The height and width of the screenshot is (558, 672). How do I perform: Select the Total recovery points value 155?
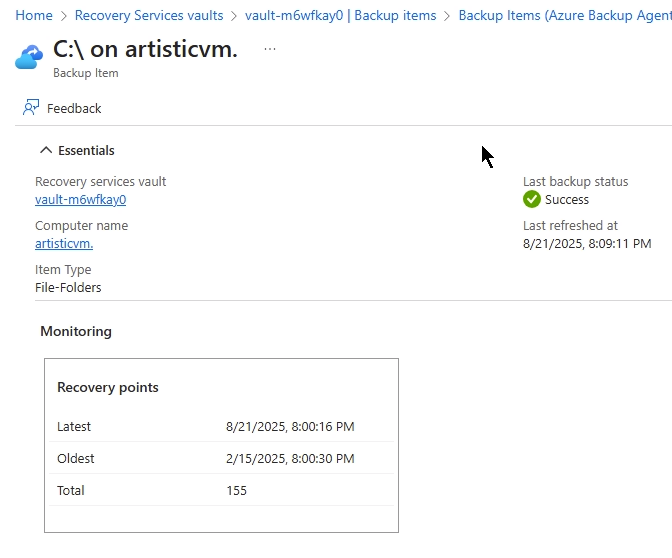click(x=237, y=490)
